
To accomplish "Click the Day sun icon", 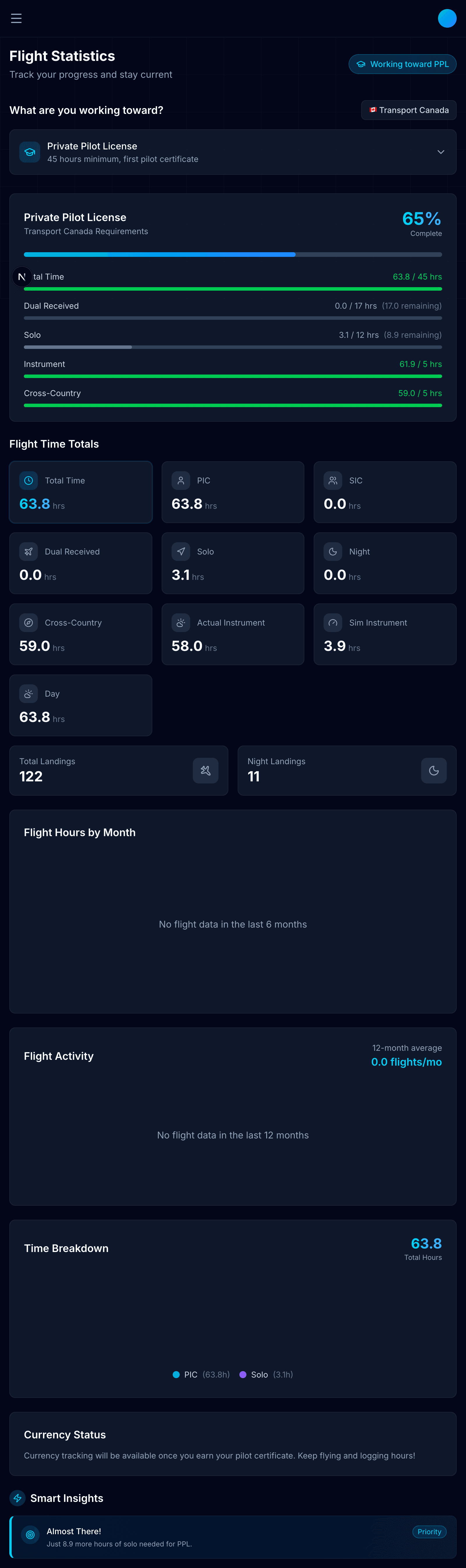I will 29,693.
